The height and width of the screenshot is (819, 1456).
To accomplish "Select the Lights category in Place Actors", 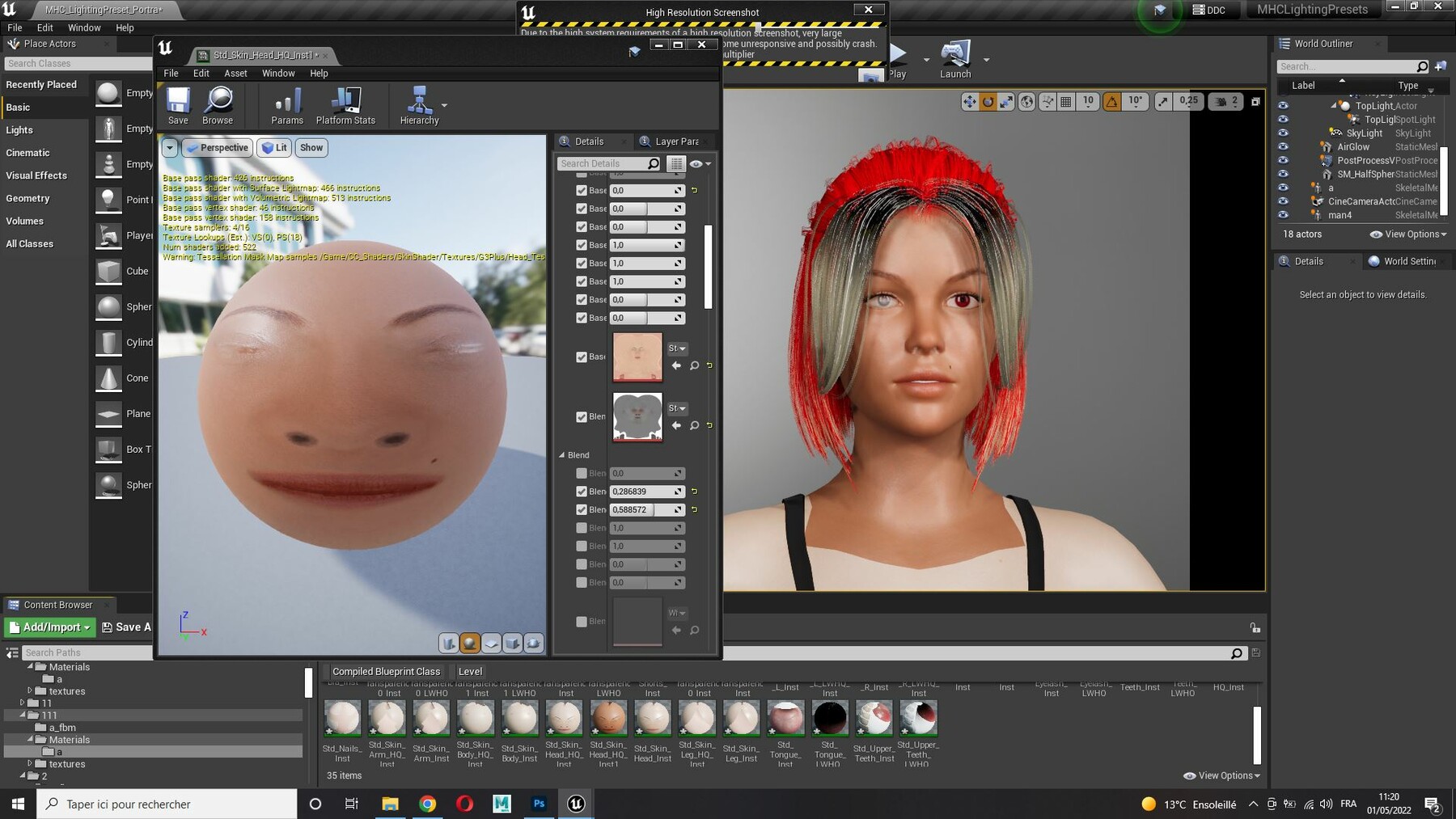I will (19, 130).
